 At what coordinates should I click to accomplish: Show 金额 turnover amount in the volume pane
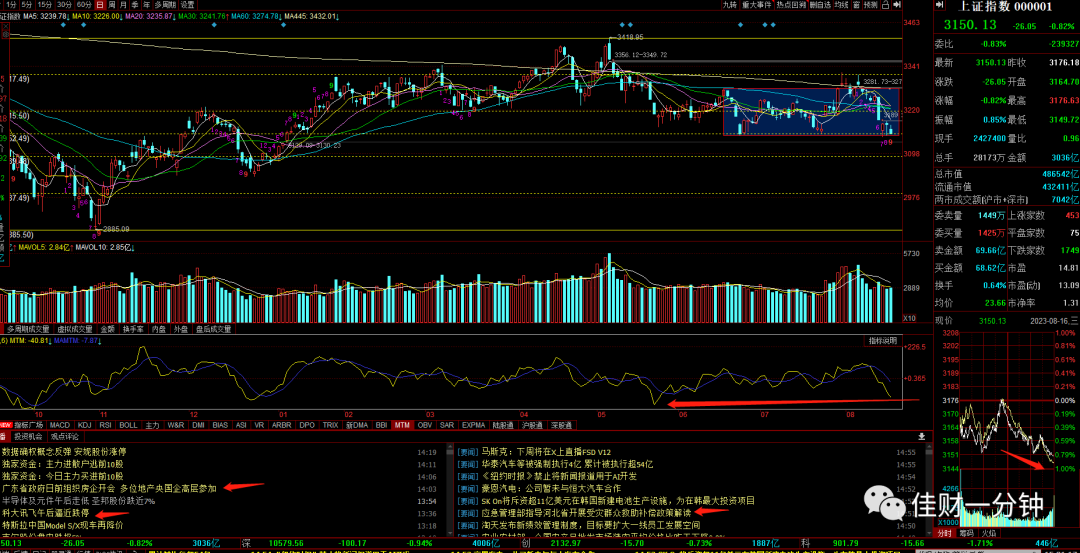108,329
